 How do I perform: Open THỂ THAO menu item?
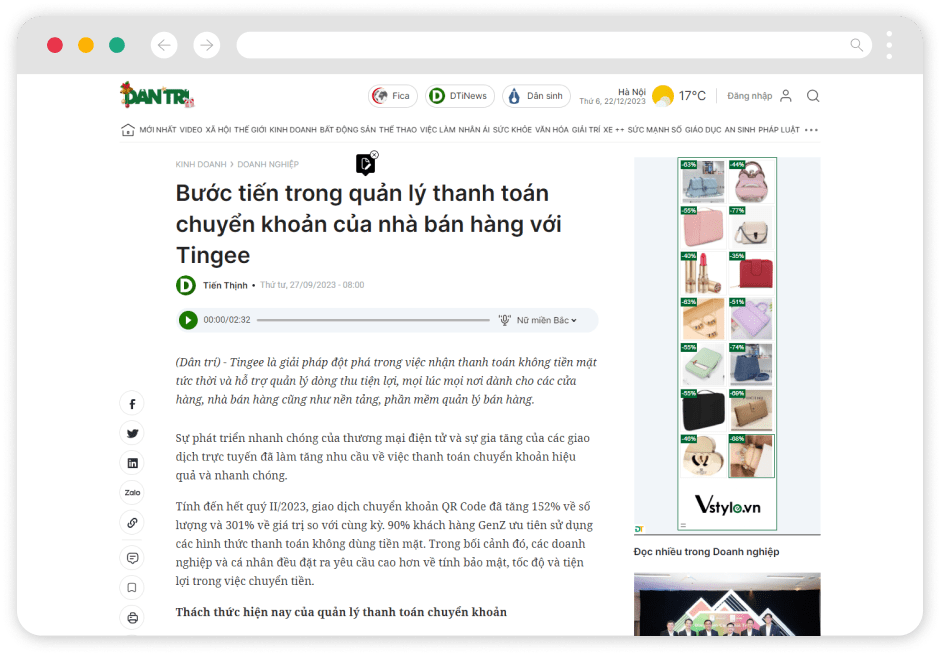click(398, 130)
